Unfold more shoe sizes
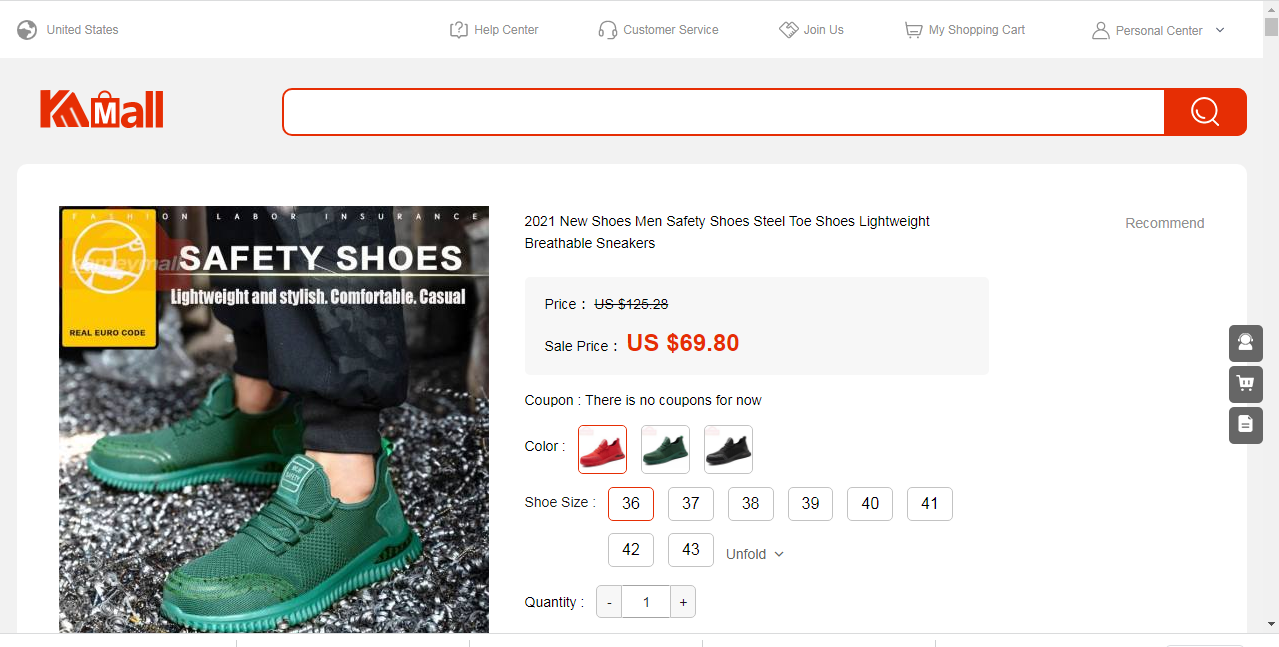 pyautogui.click(x=754, y=554)
